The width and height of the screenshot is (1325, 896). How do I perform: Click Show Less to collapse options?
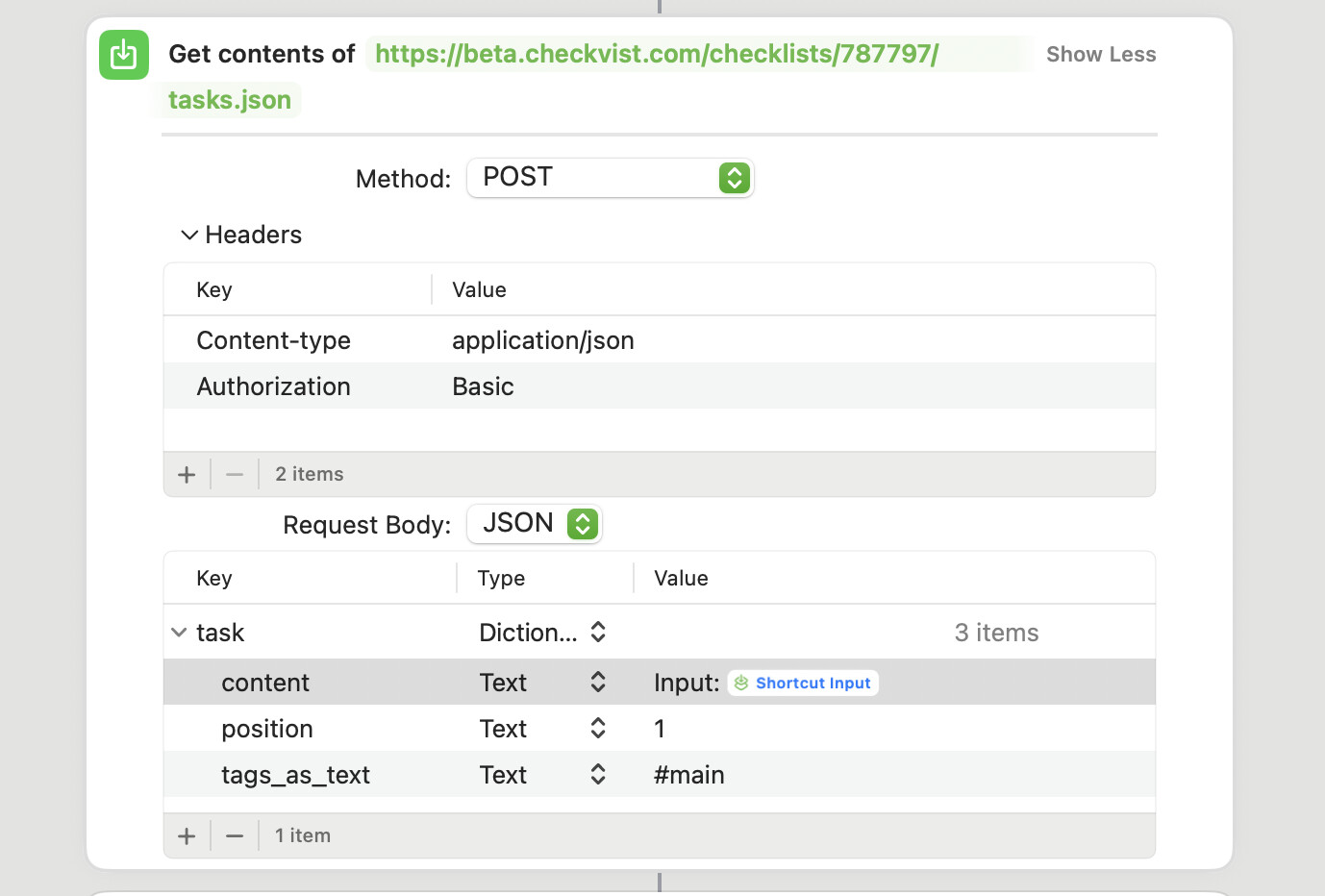coord(1100,55)
